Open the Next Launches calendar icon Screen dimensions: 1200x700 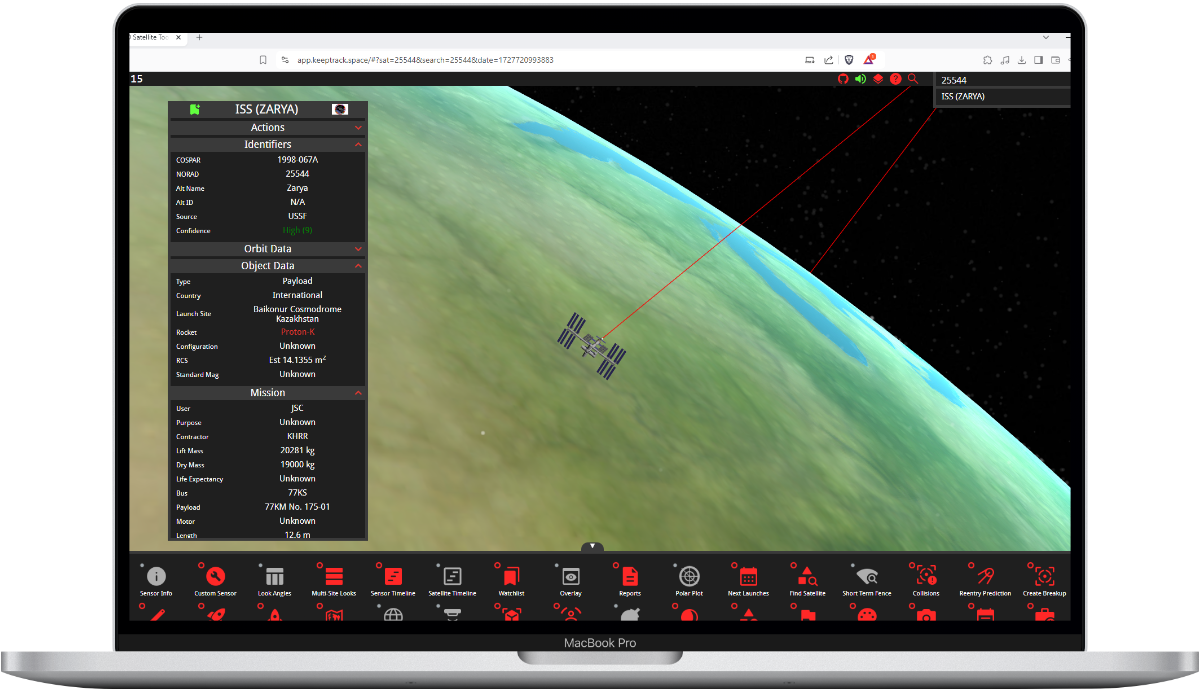(748, 577)
